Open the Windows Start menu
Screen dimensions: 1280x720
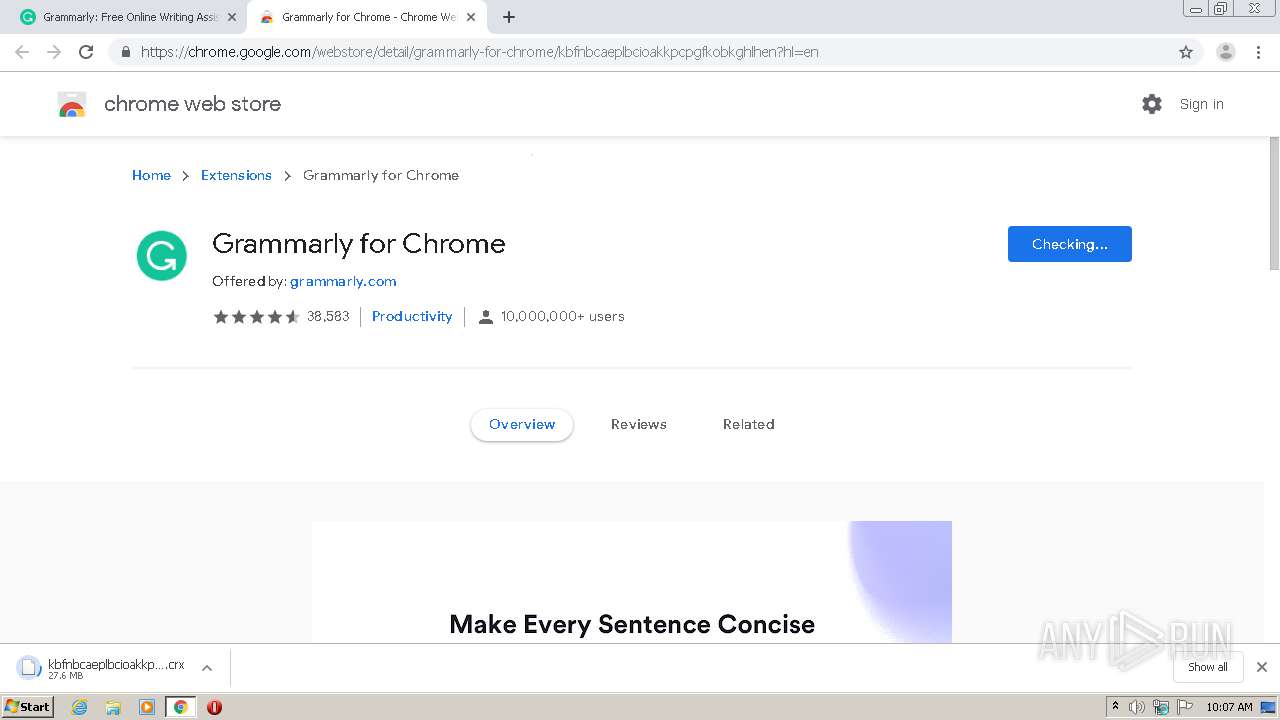28,706
